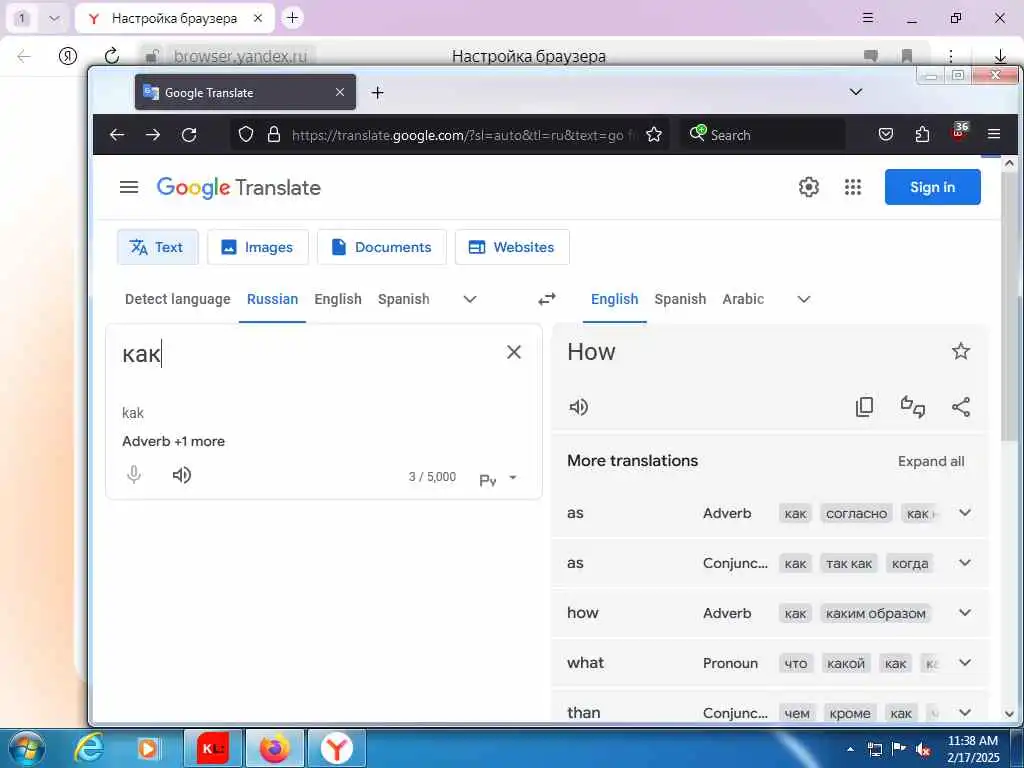Bookmark this page with address bar star
1024x768 pixels.
654,135
